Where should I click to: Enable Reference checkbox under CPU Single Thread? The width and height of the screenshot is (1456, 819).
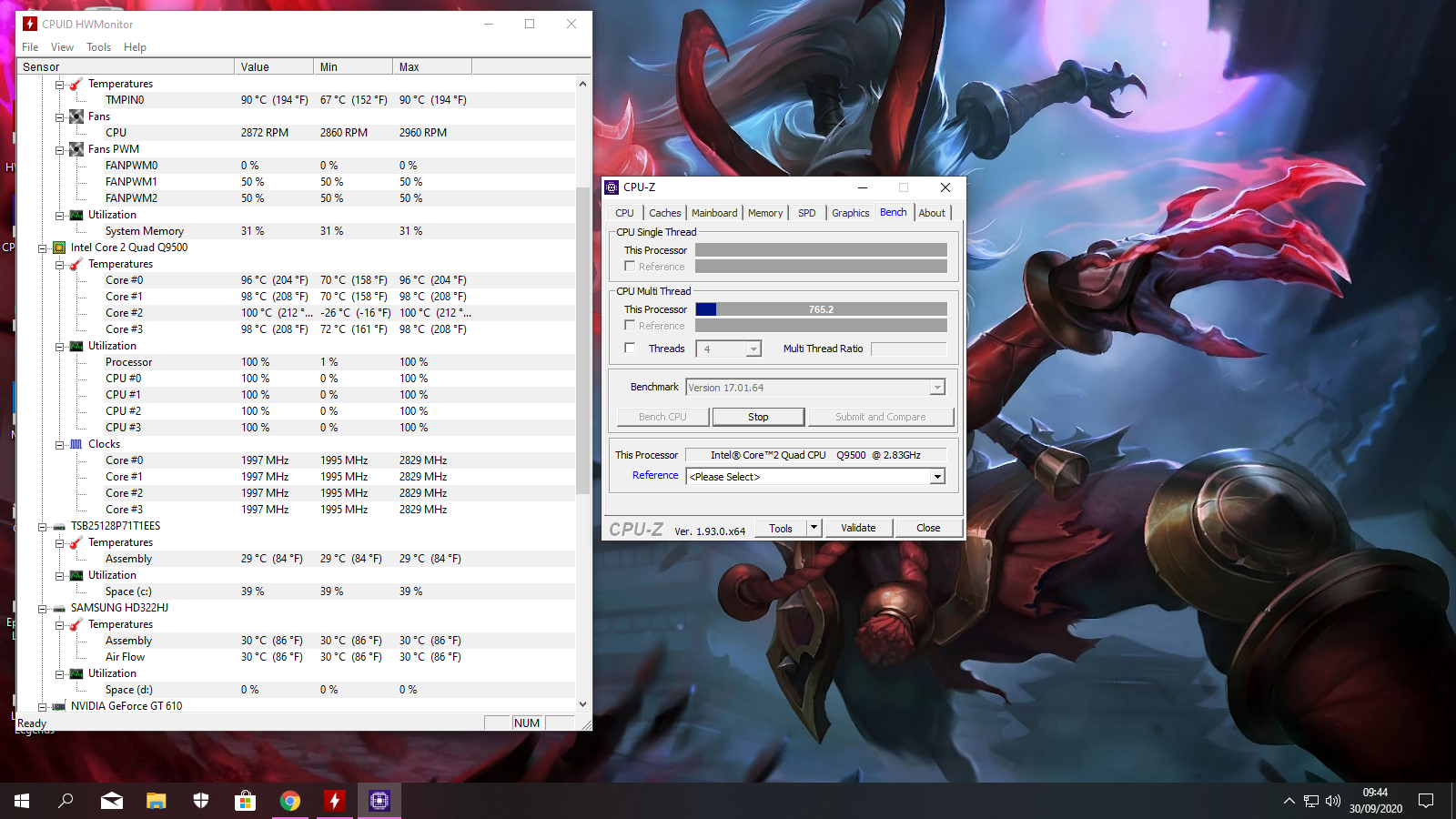[x=630, y=267]
